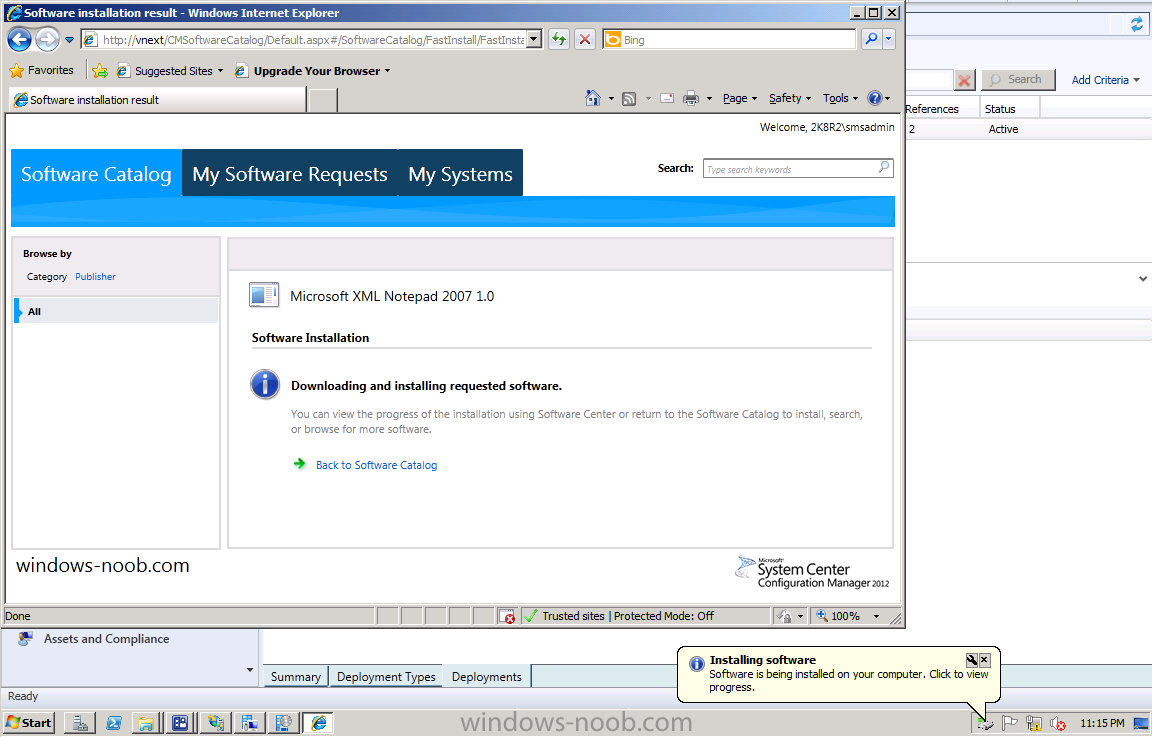Click the Microsoft XML Notepad application icon
Viewport: 1152px width, 737px height.
point(264,295)
